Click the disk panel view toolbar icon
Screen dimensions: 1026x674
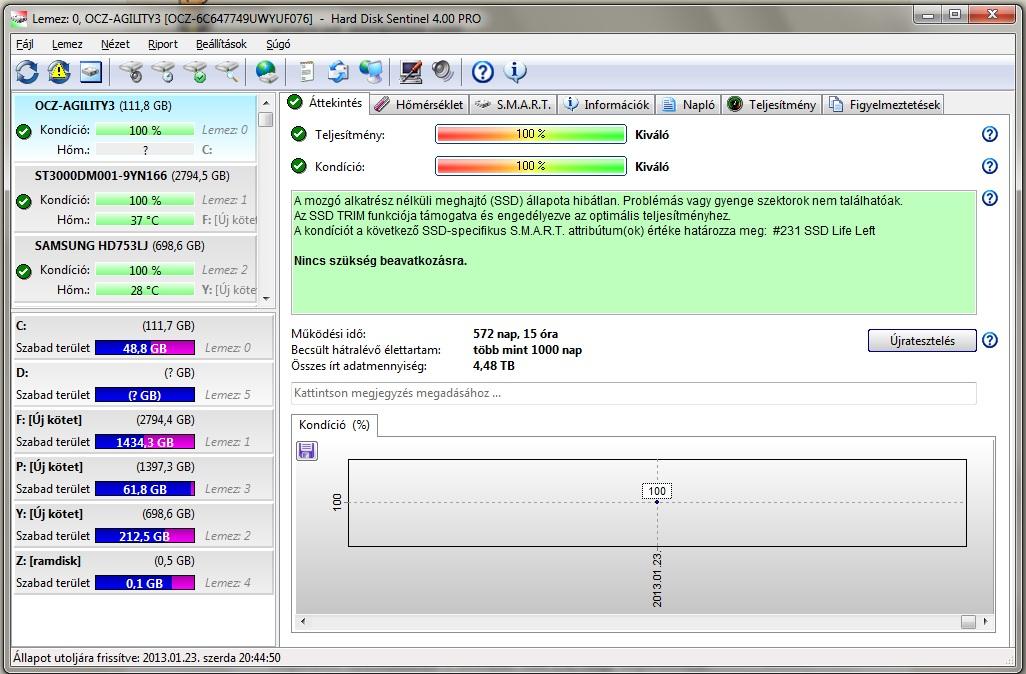click(x=91, y=71)
